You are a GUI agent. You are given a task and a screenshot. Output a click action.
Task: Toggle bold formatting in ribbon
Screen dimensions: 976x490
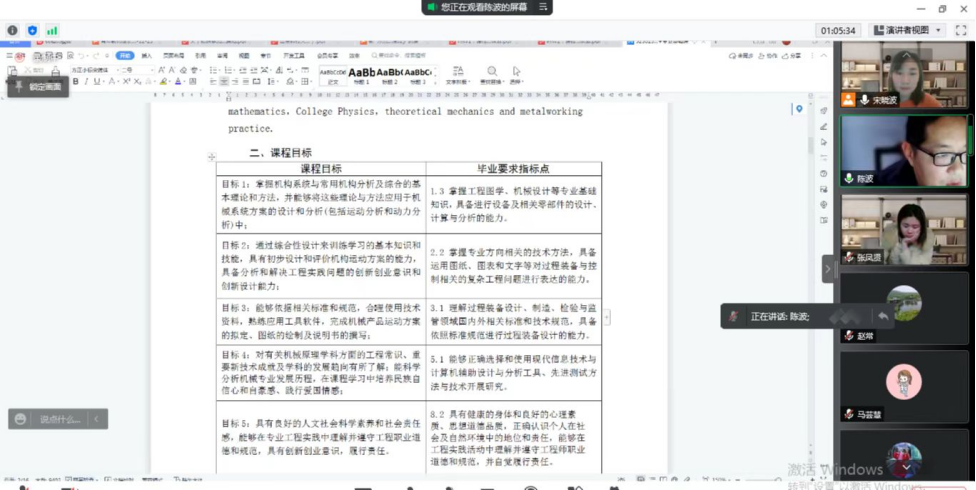tap(76, 82)
